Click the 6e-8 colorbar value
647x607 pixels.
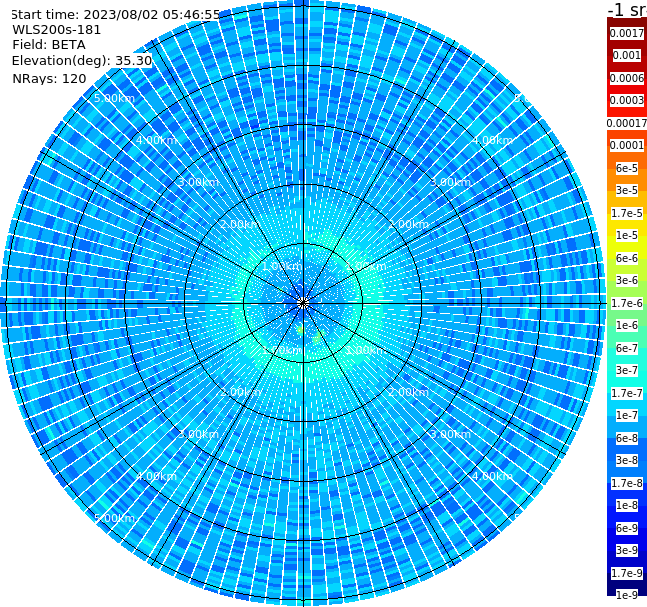point(627,438)
